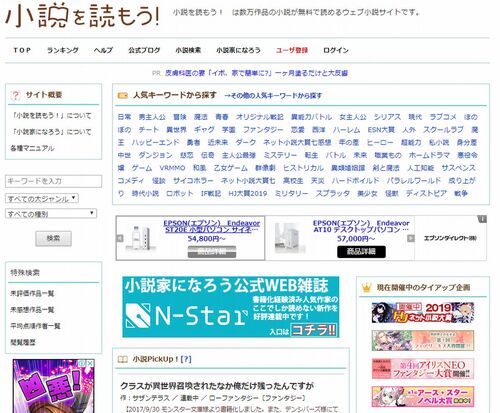Viewport: 500px width, 413px height.
Task: Select the ヒストリカル keyword
Action: pyautogui.click(x=303, y=168)
